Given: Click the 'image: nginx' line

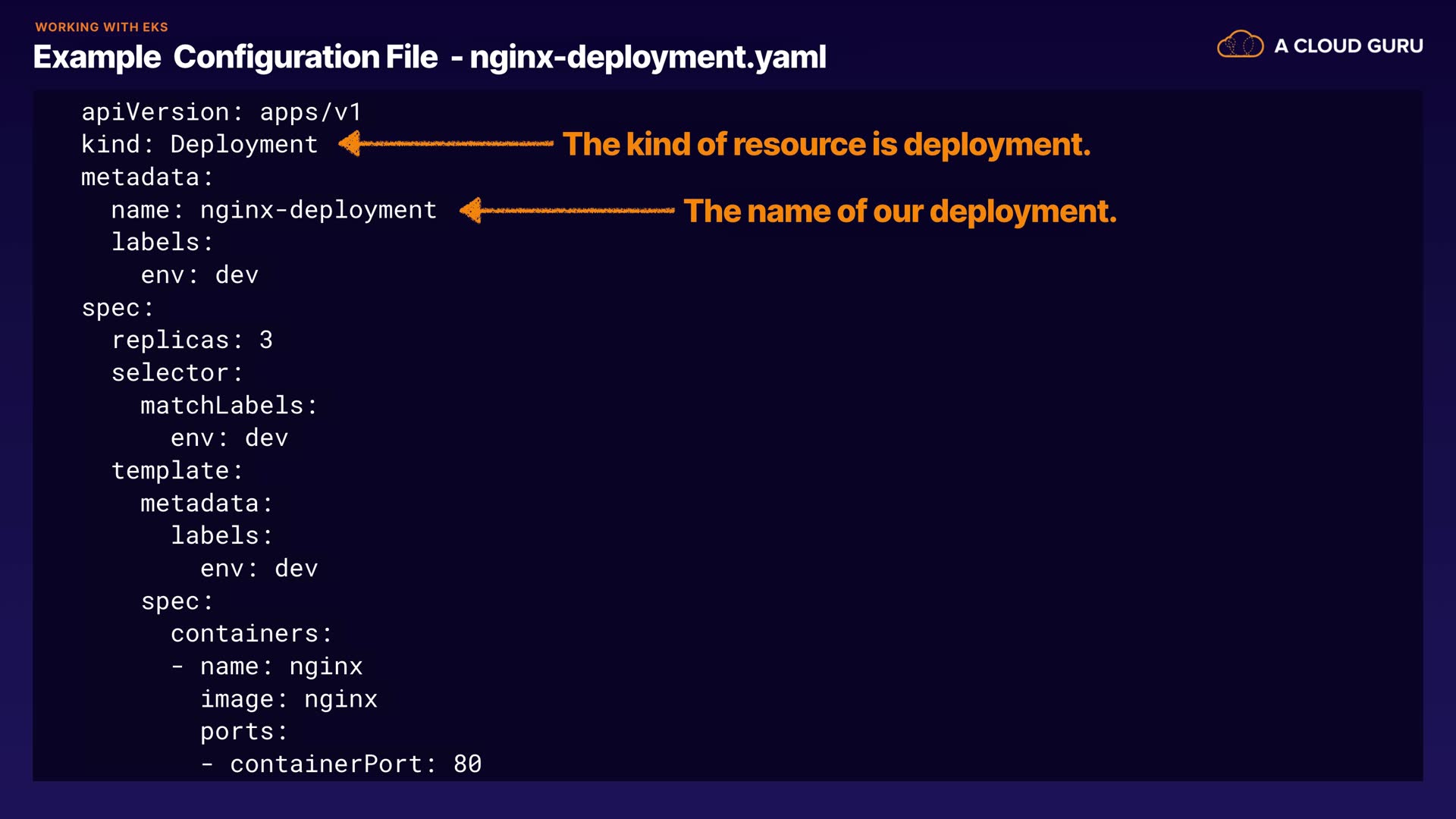Looking at the screenshot, I should (288, 699).
